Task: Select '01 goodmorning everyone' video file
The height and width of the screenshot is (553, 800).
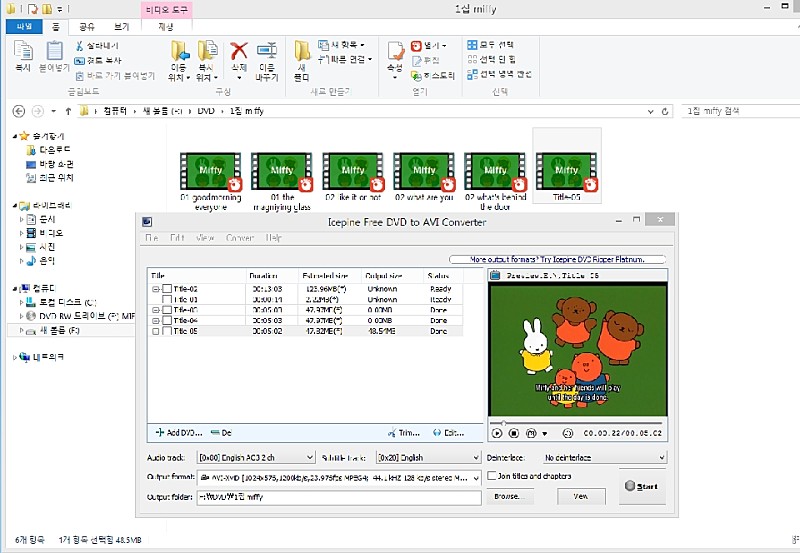Action: tap(210, 172)
